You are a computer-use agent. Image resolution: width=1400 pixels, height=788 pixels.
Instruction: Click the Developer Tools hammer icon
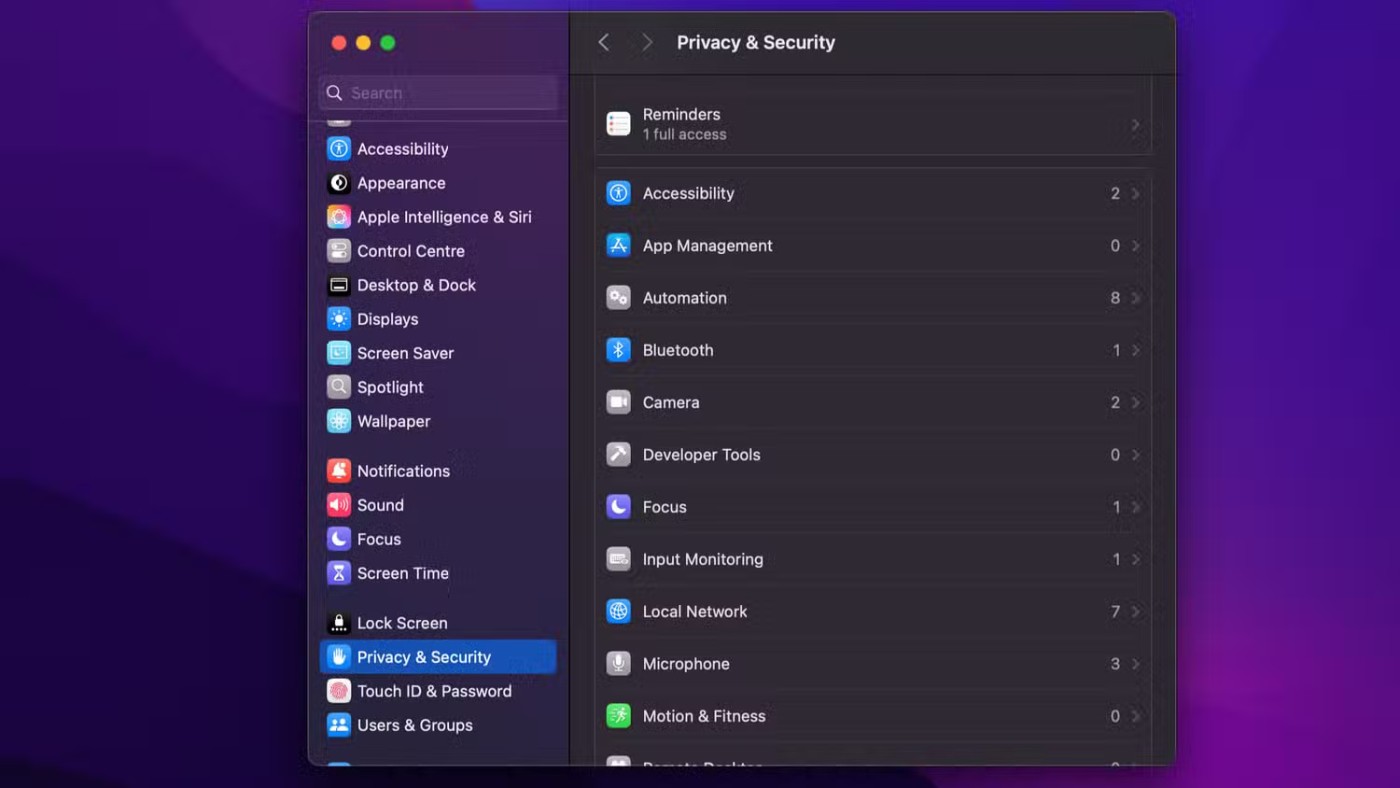click(x=618, y=455)
